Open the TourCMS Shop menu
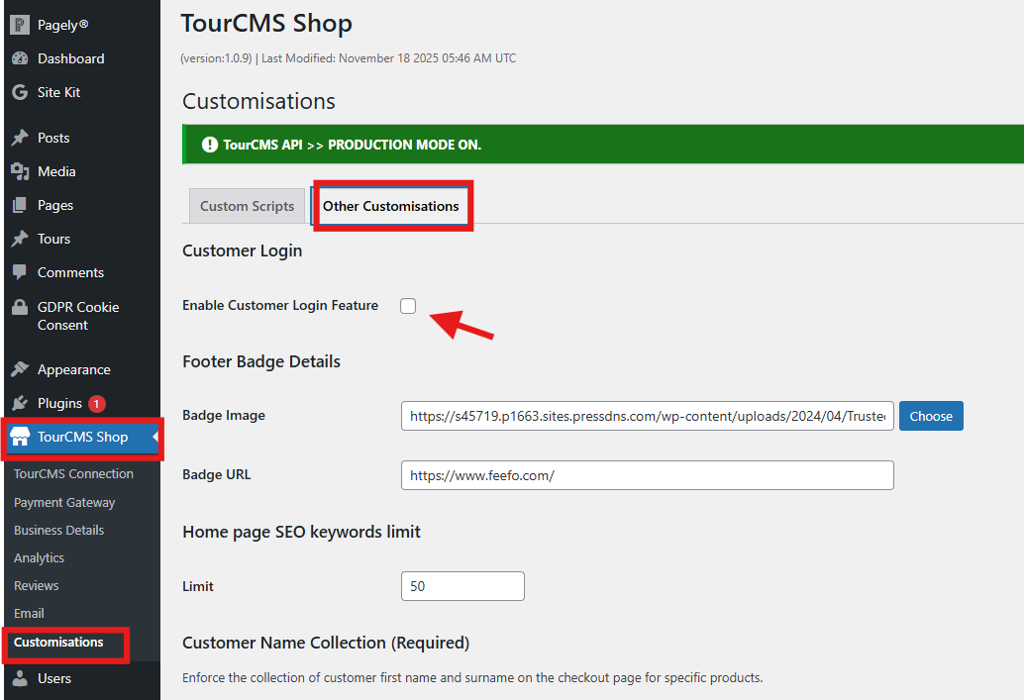1024x700 pixels. click(x=82, y=437)
